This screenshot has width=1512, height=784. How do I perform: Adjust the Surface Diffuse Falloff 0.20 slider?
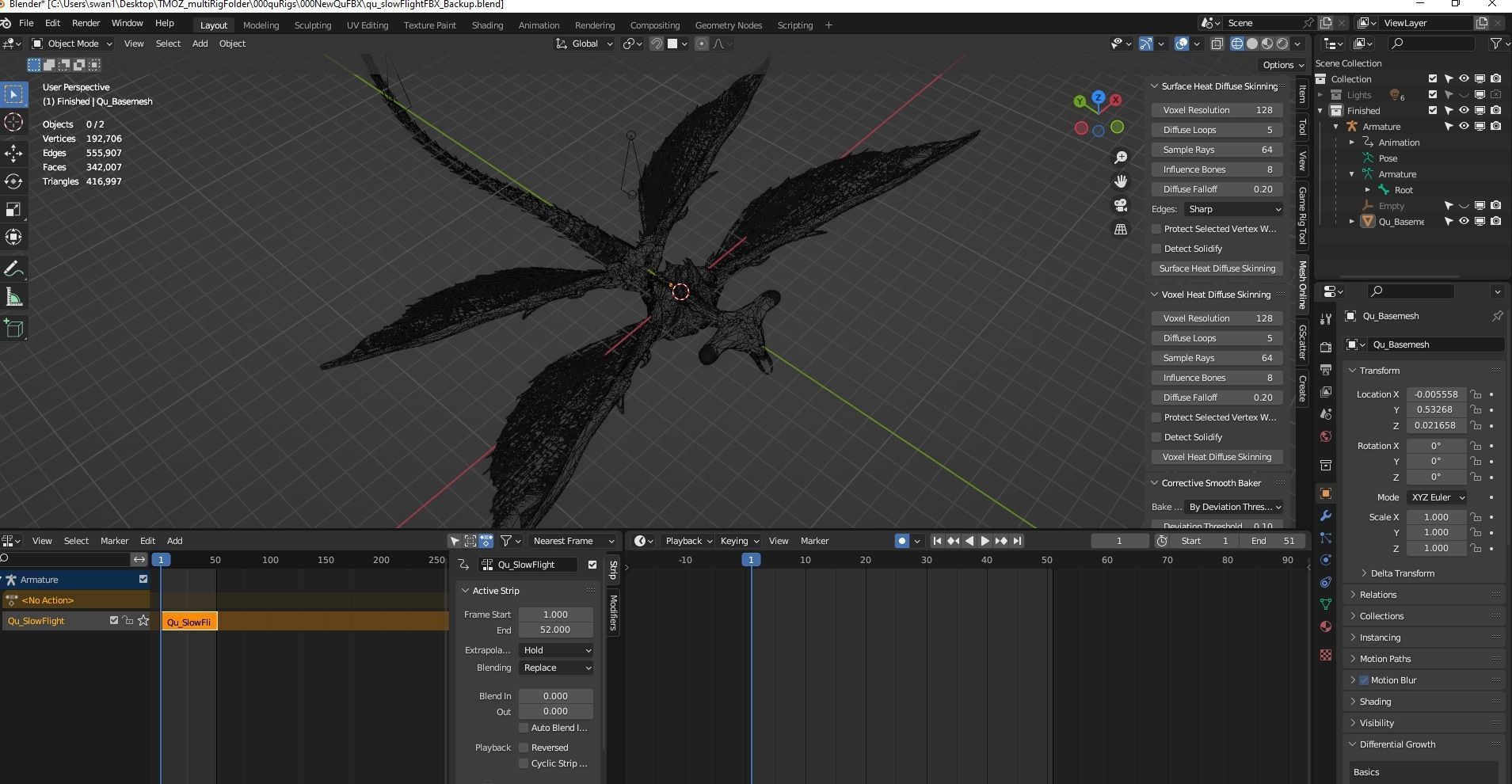tap(1217, 189)
